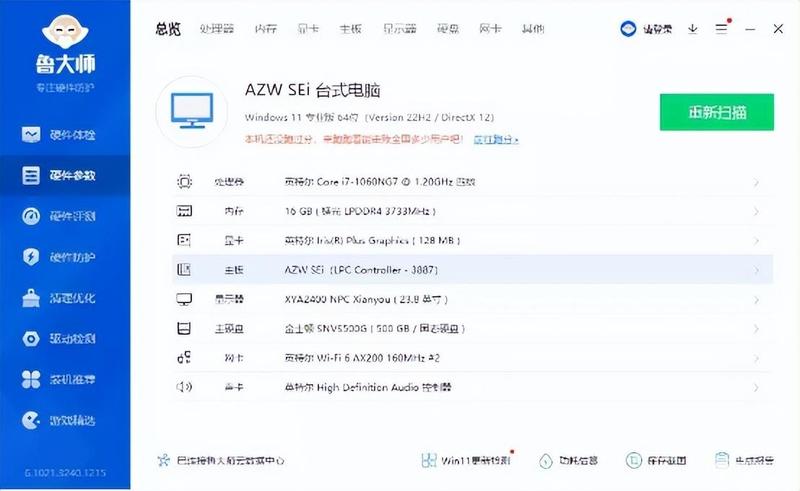Close the 鲁大师 window
This screenshot has height=491, width=800.
(x=778, y=29)
